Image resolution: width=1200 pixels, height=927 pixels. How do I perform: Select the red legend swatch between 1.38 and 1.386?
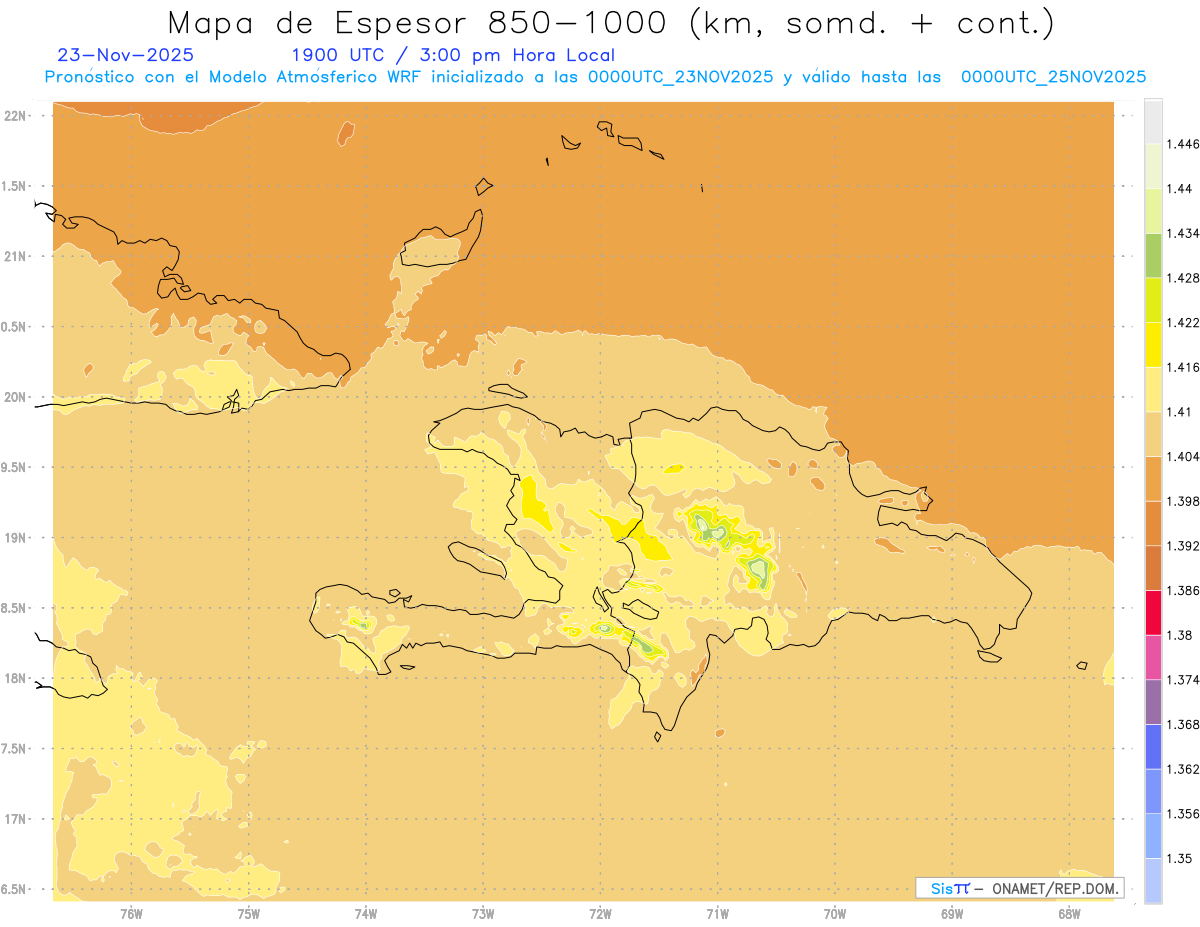(1153, 612)
